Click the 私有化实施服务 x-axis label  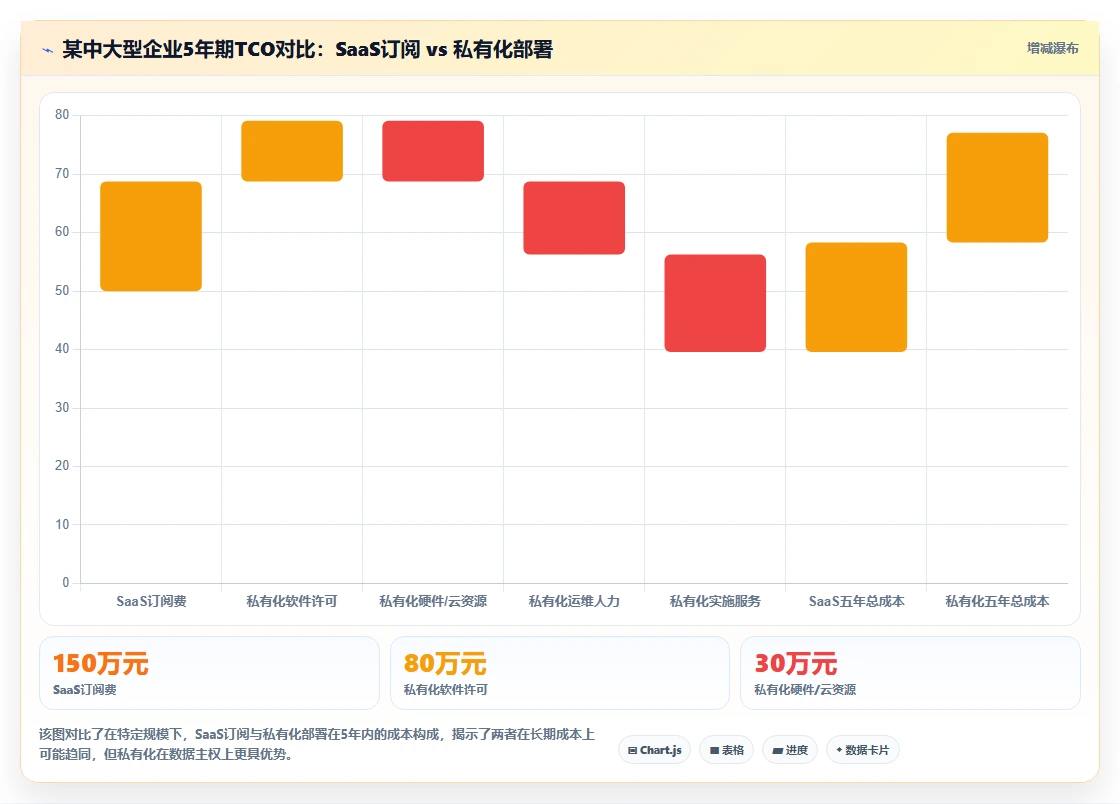point(715,601)
